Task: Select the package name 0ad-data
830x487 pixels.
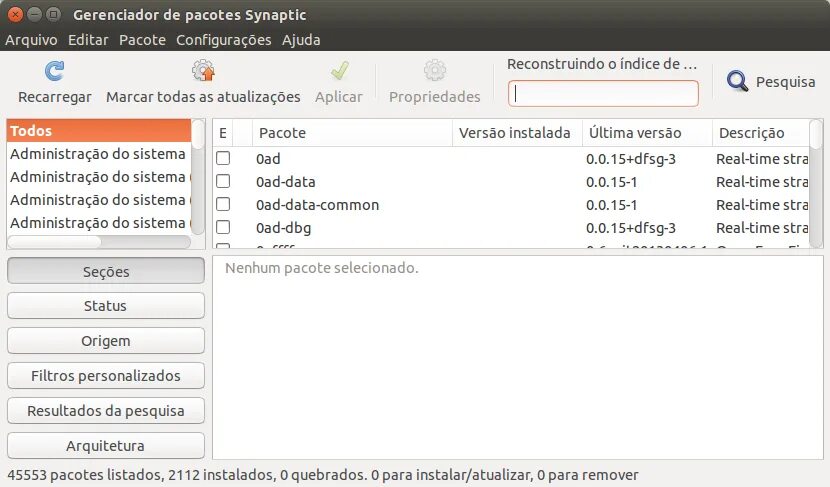Action: [285, 182]
